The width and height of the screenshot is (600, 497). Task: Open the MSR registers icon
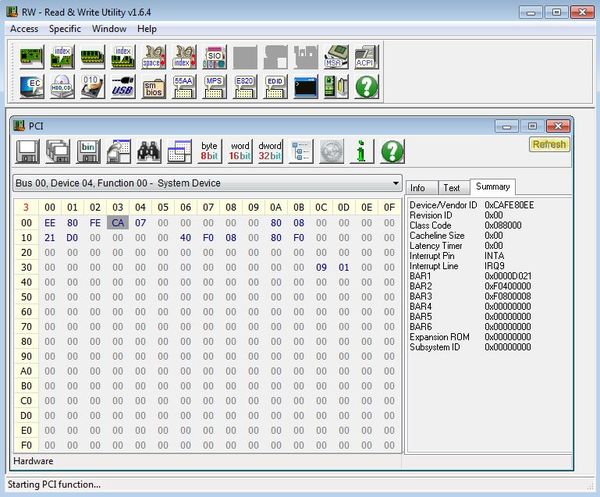(x=336, y=57)
